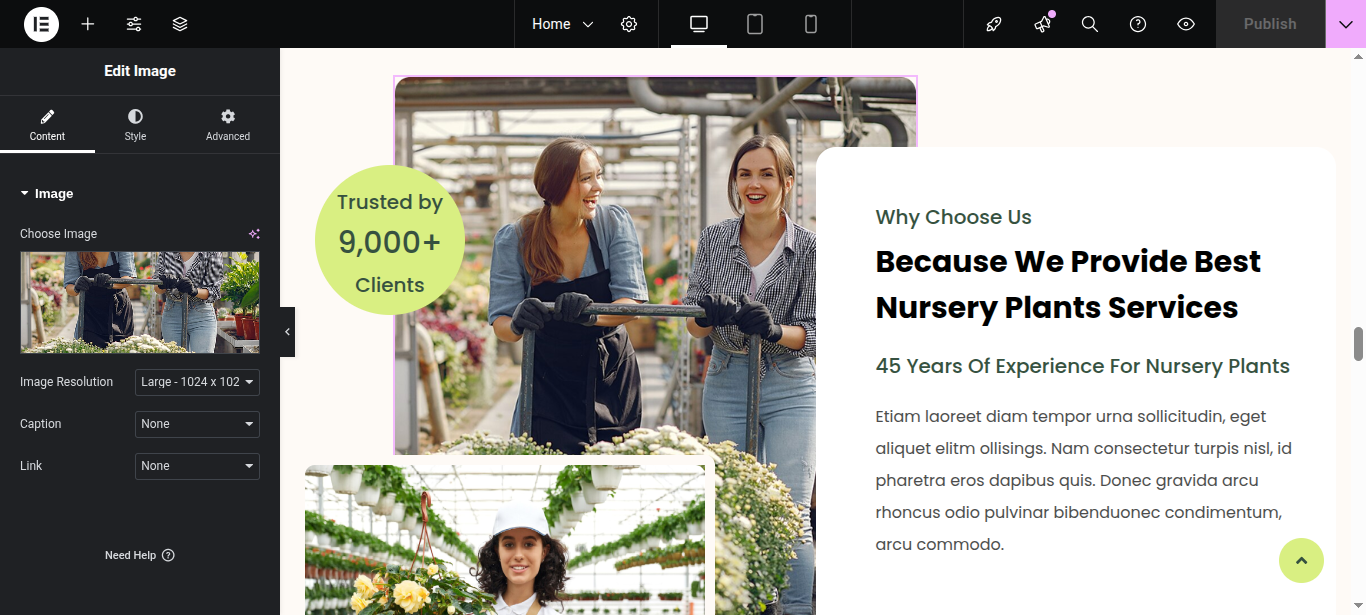1366x615 pixels.
Task: Open What's New megaphone icon
Action: pos(1042,24)
